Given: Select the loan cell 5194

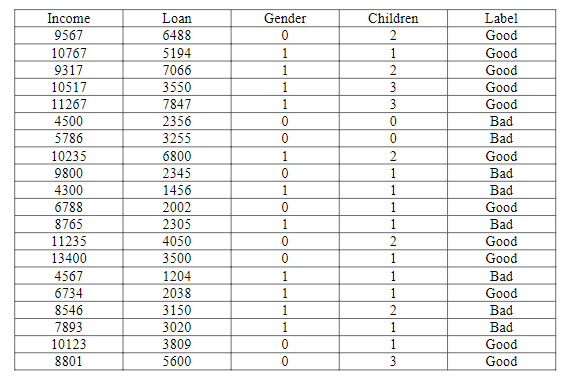Looking at the screenshot, I should (177, 54).
